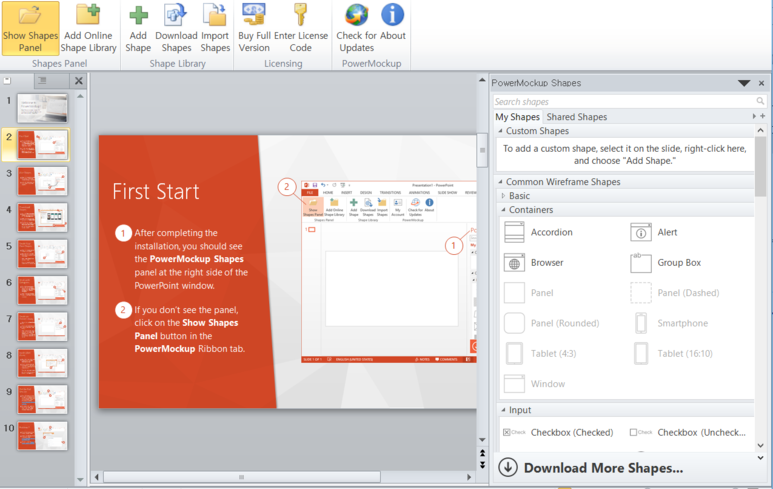Select slide 9 thumbnail
The height and width of the screenshot is (489, 773).
pyautogui.click(x=42, y=399)
